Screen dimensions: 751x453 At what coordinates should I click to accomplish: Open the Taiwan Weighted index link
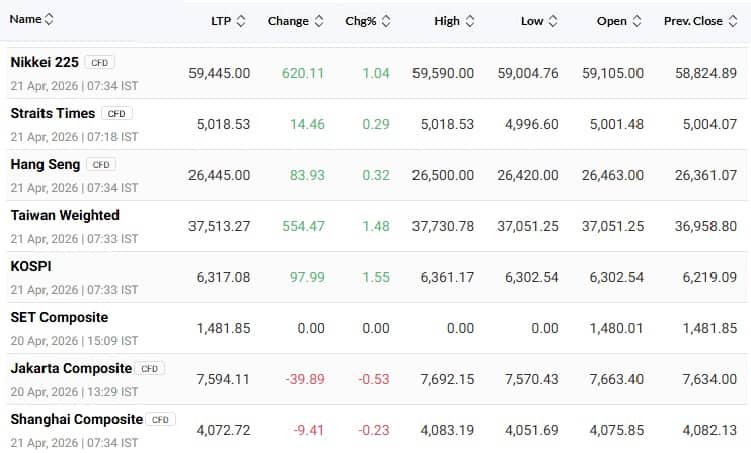point(65,215)
